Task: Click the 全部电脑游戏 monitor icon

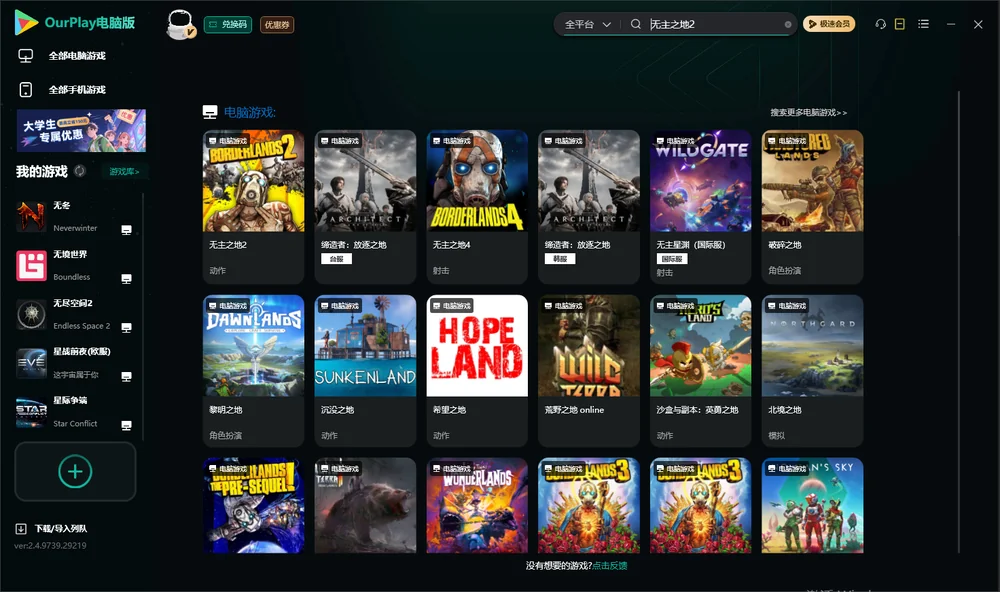Action: pos(26,56)
